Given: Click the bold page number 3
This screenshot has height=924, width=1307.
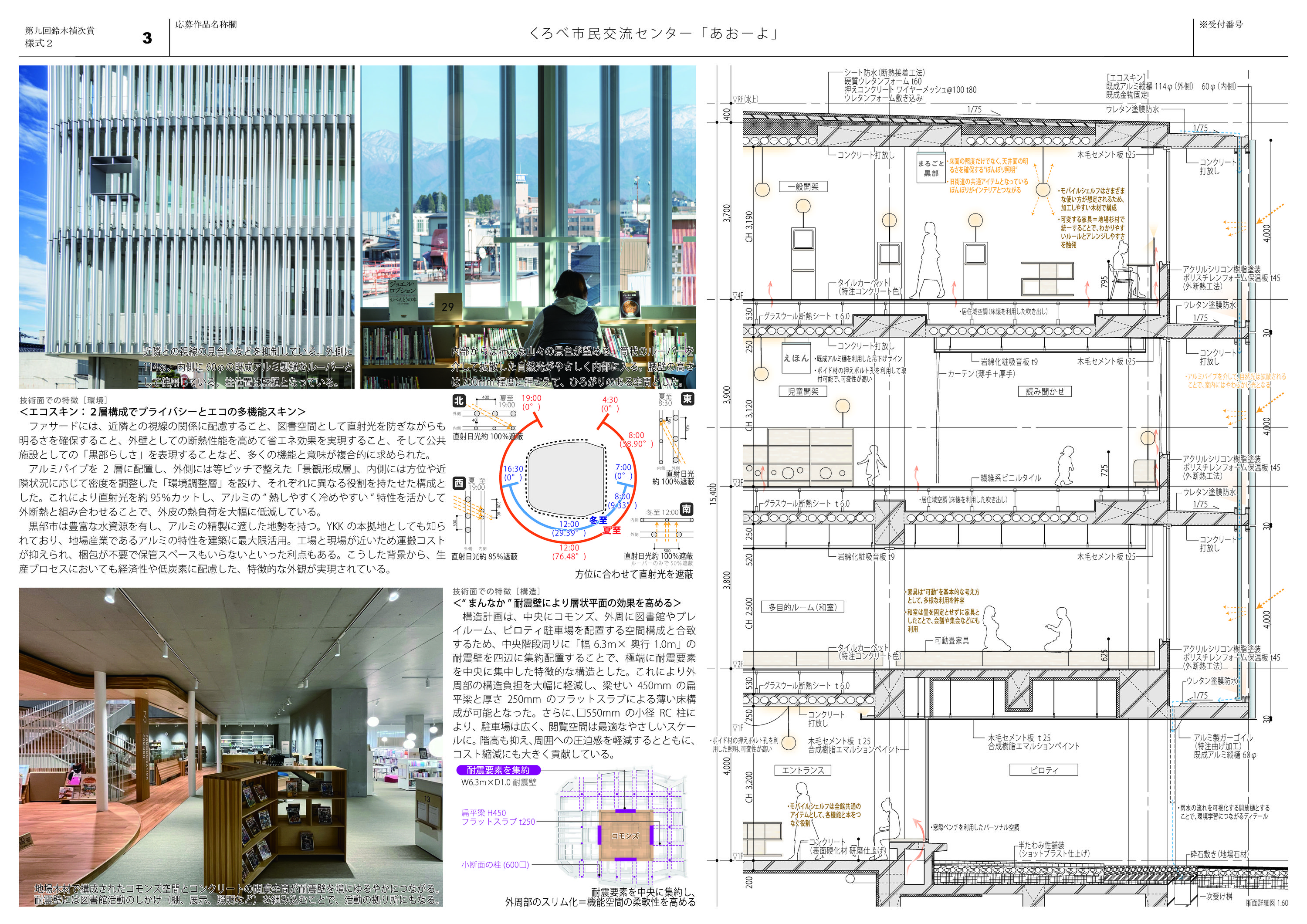Looking at the screenshot, I should pos(147,38).
